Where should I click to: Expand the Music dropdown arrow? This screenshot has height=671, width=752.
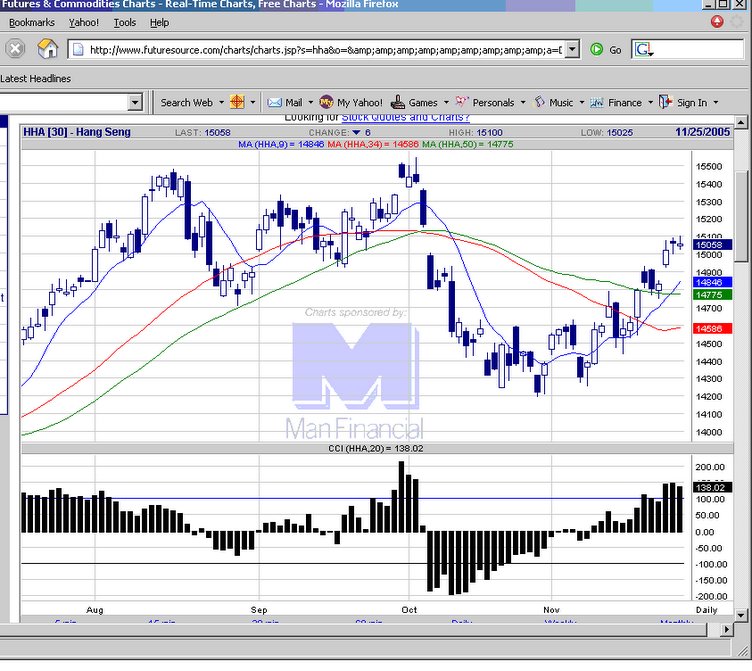[582, 102]
